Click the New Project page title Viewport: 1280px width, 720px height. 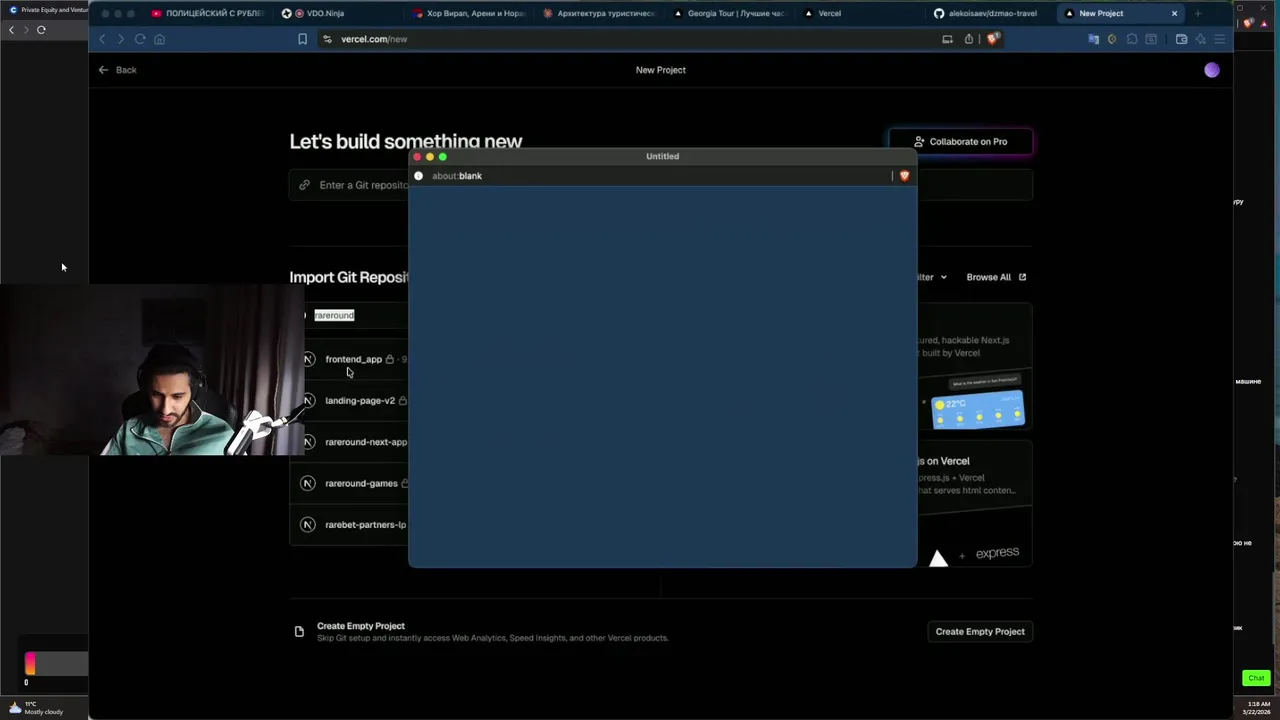pyautogui.click(x=661, y=70)
